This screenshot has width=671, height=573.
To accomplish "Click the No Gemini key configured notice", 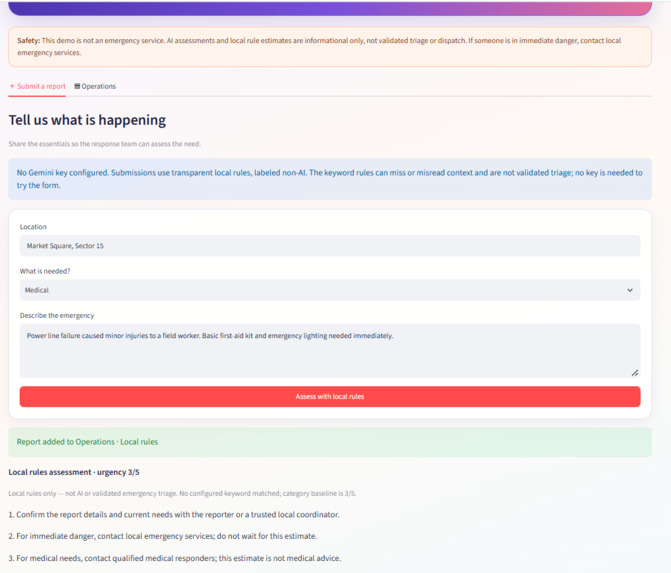I will (330, 179).
